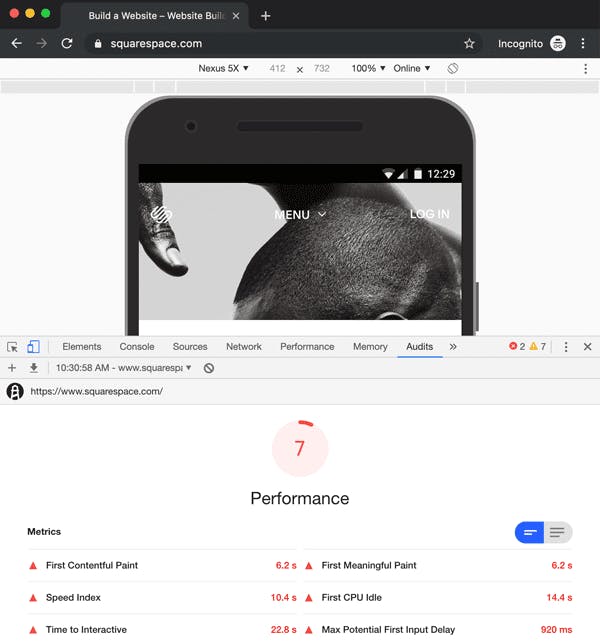Click LOG IN on the website
This screenshot has height=642, width=600.
pos(429,214)
